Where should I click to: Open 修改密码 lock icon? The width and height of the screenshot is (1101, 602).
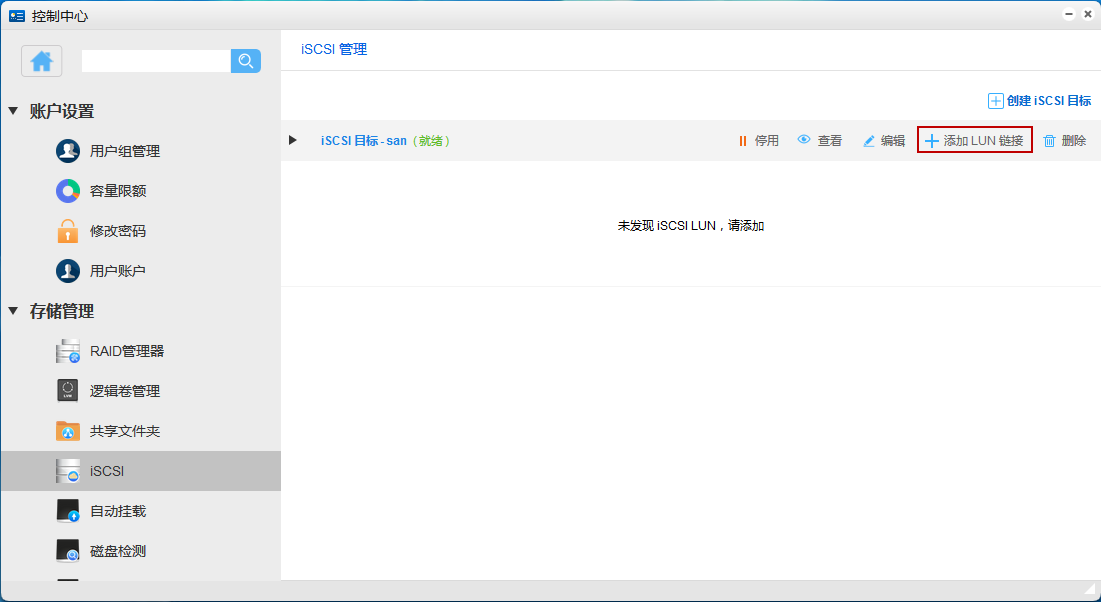click(68, 231)
